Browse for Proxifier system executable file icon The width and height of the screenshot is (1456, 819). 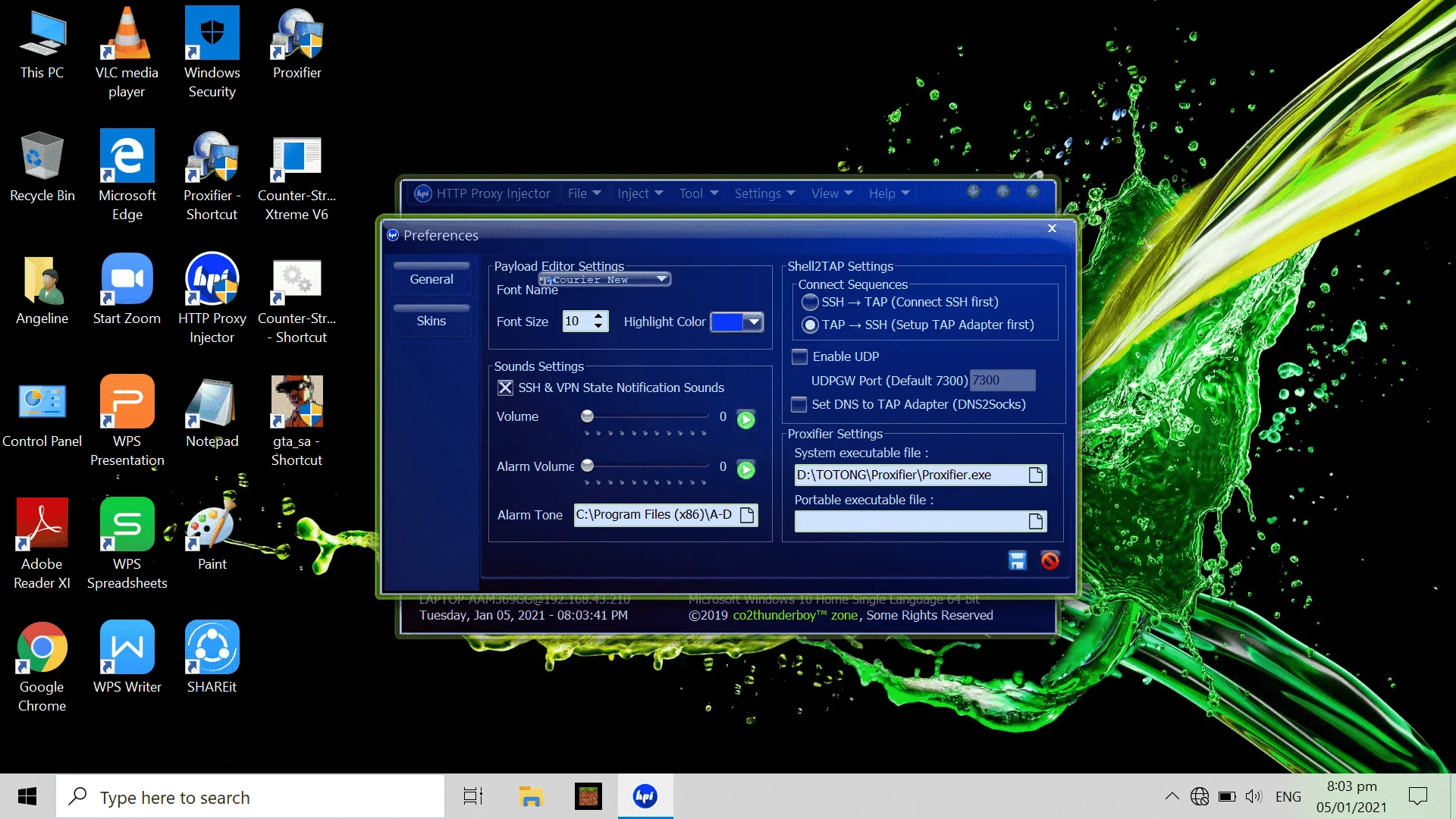point(1035,475)
